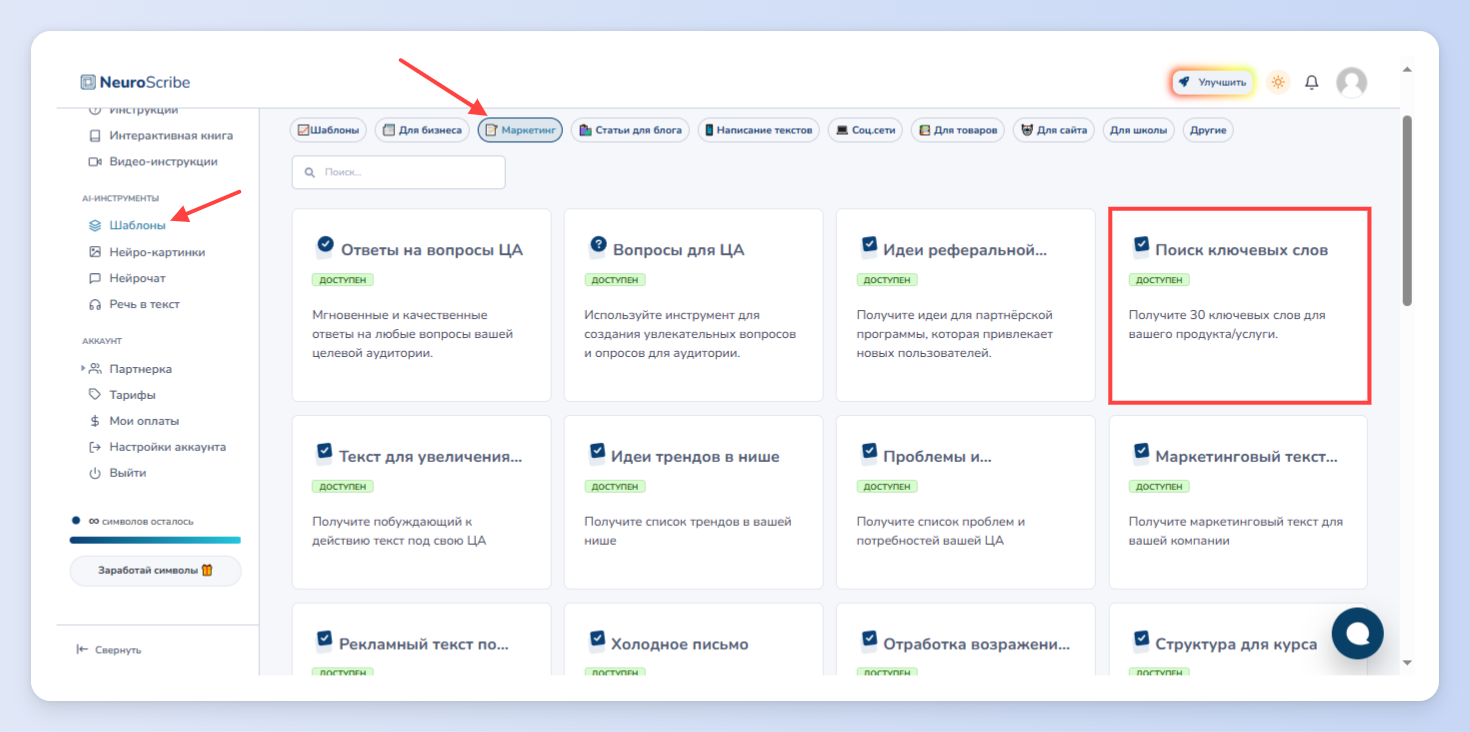
Task: Click Выйти to log out
Action: click(128, 473)
